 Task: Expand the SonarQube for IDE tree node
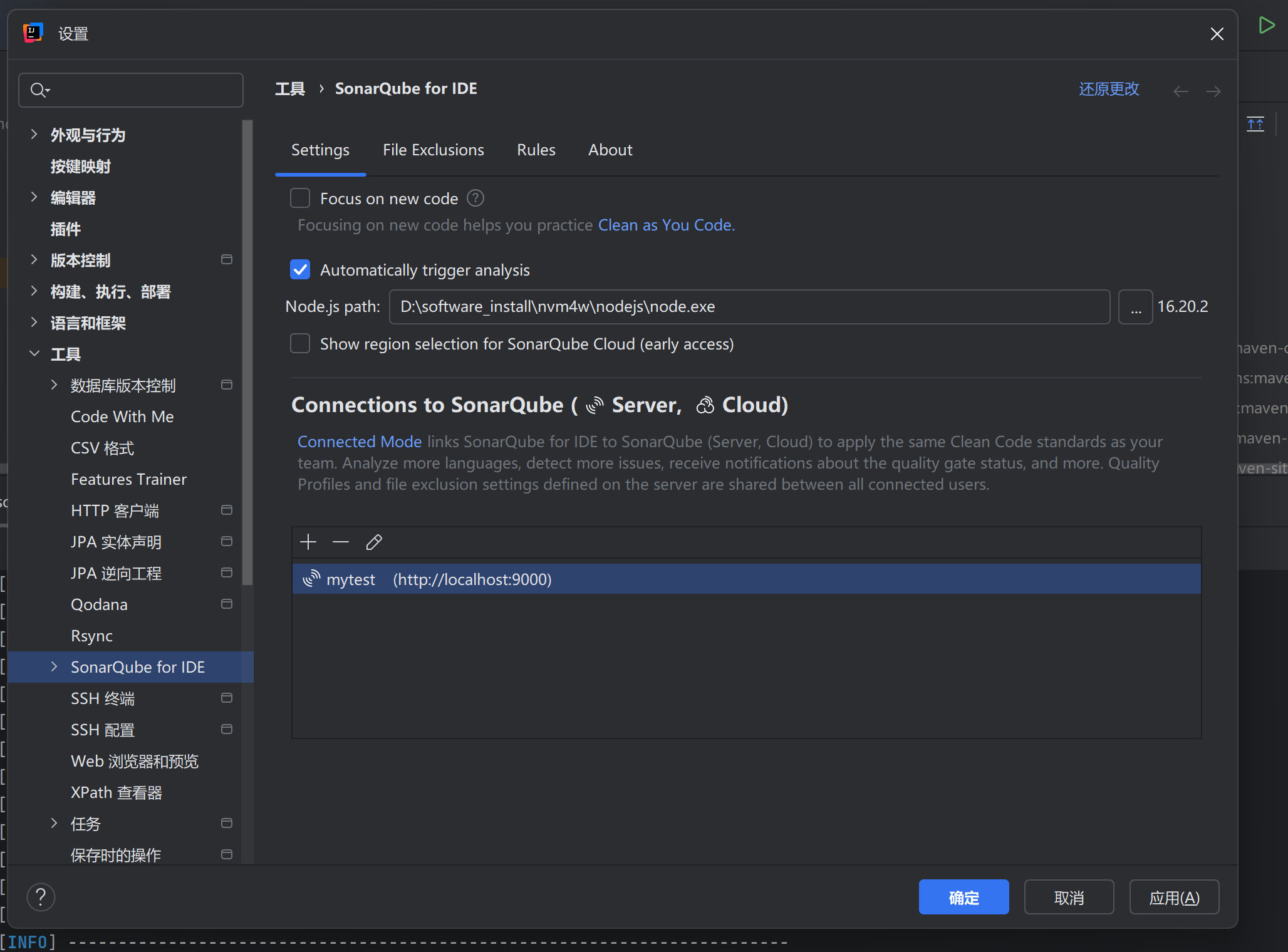(53, 666)
